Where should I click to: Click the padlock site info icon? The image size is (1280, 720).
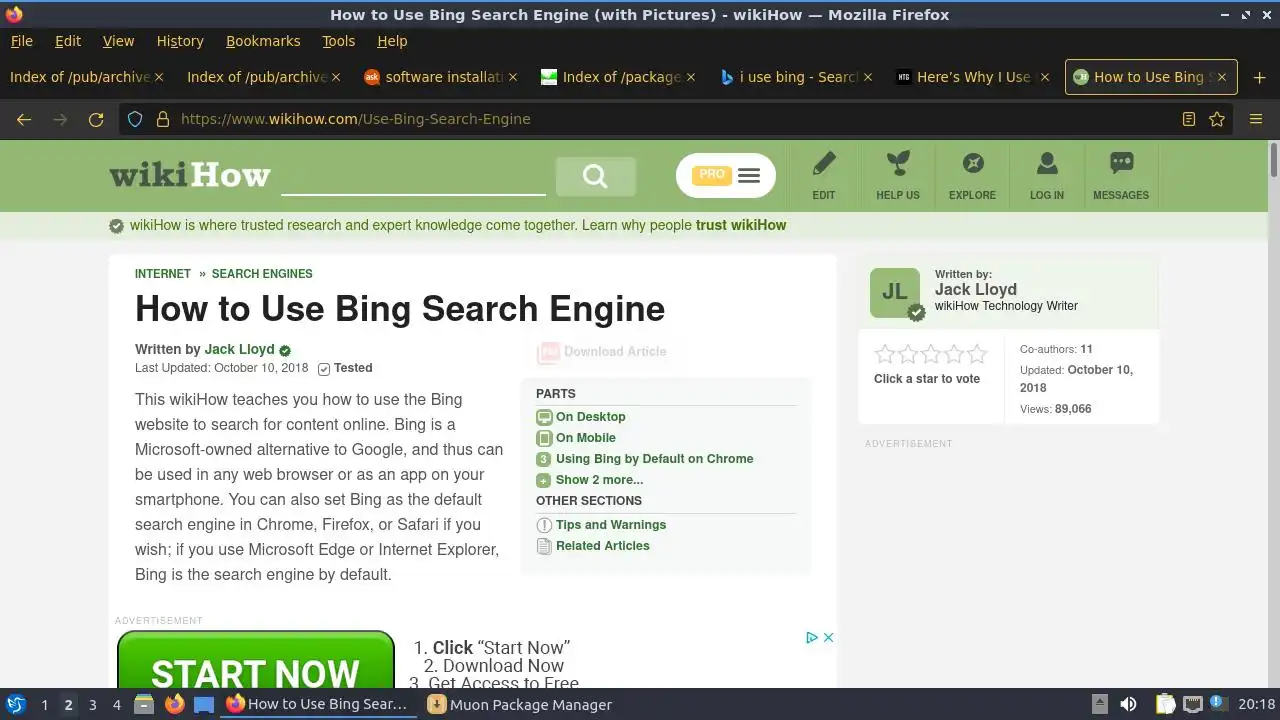point(163,119)
